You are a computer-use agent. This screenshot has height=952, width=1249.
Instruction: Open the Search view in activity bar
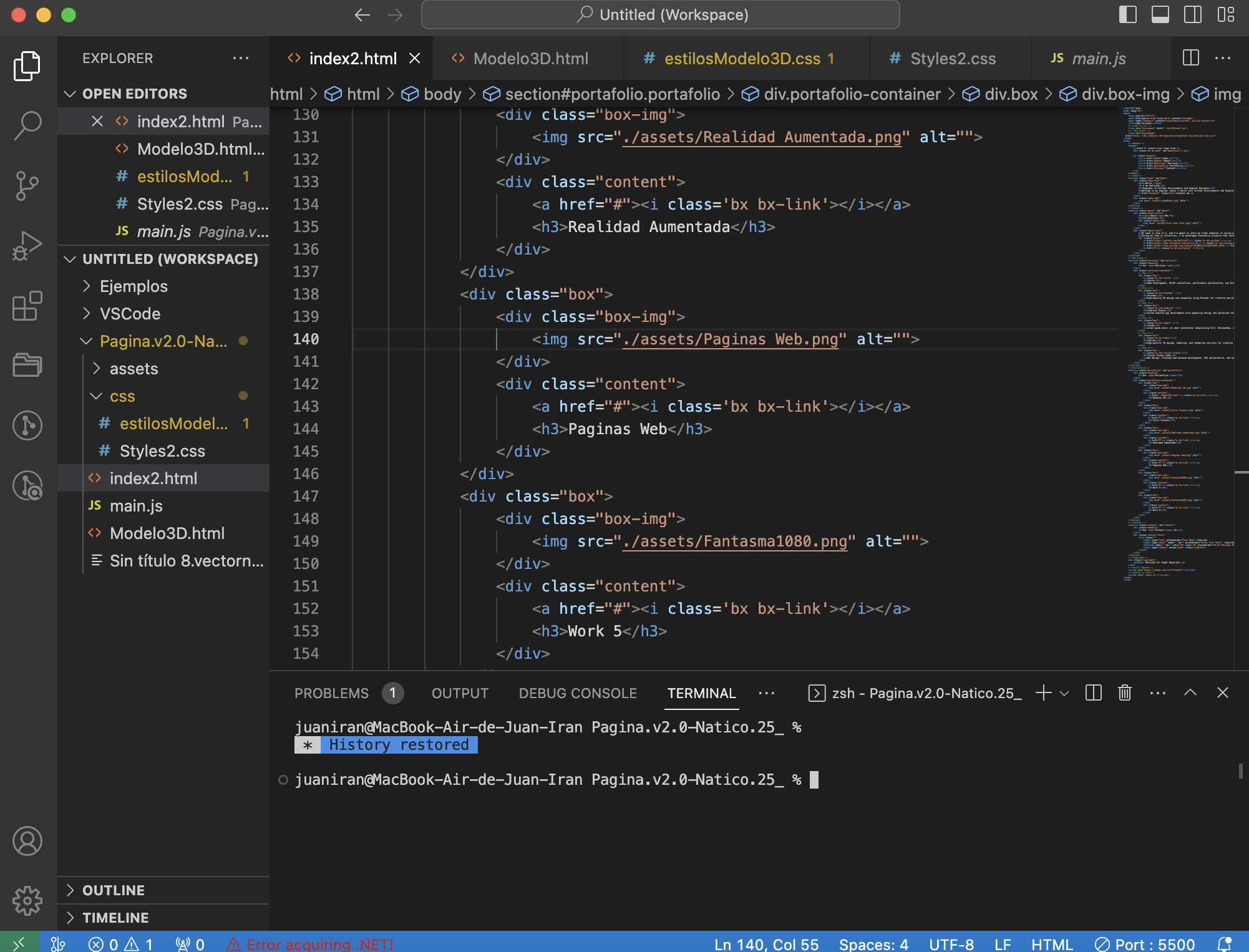pos(27,125)
